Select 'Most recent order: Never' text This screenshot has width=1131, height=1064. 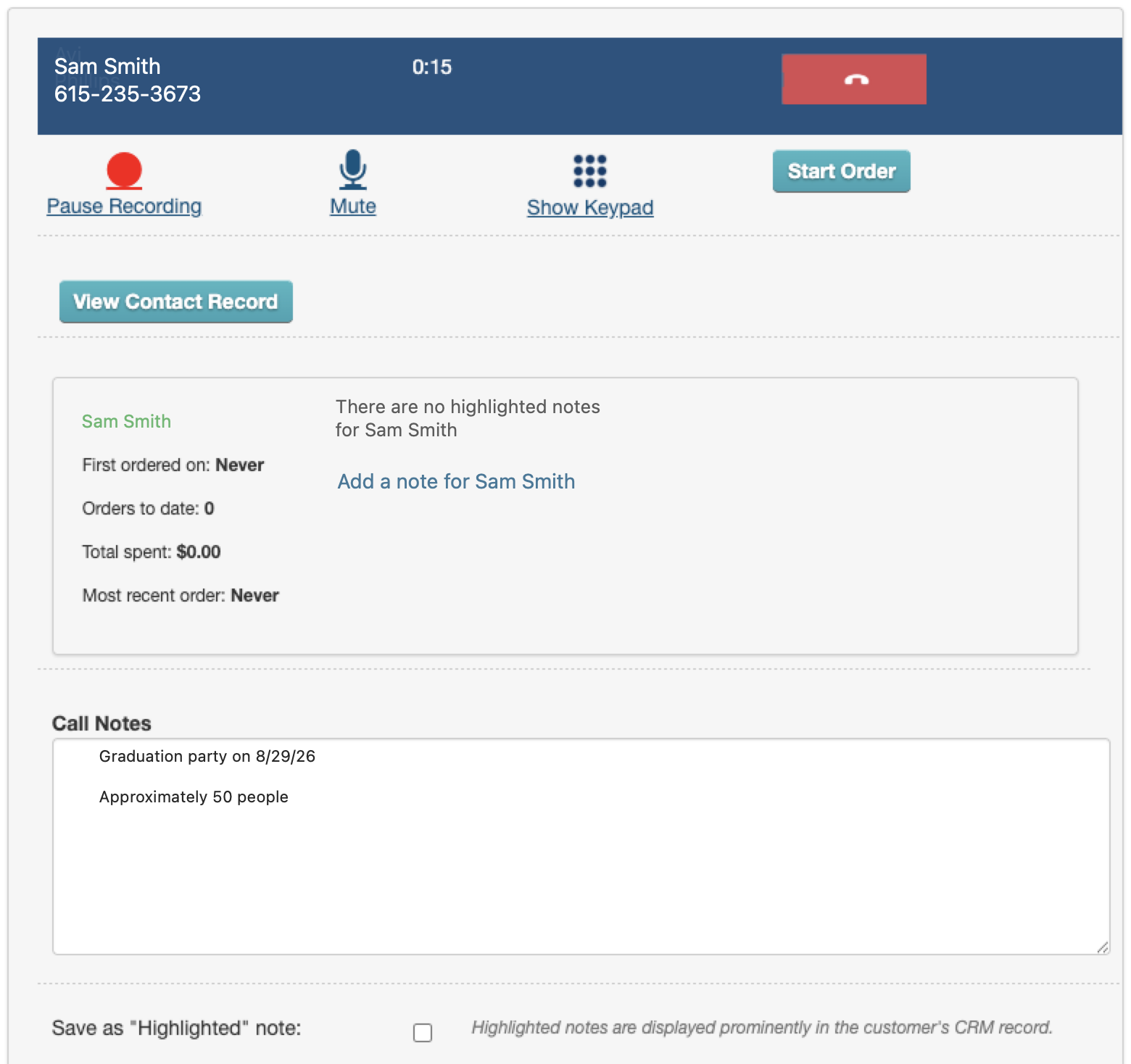point(181,595)
